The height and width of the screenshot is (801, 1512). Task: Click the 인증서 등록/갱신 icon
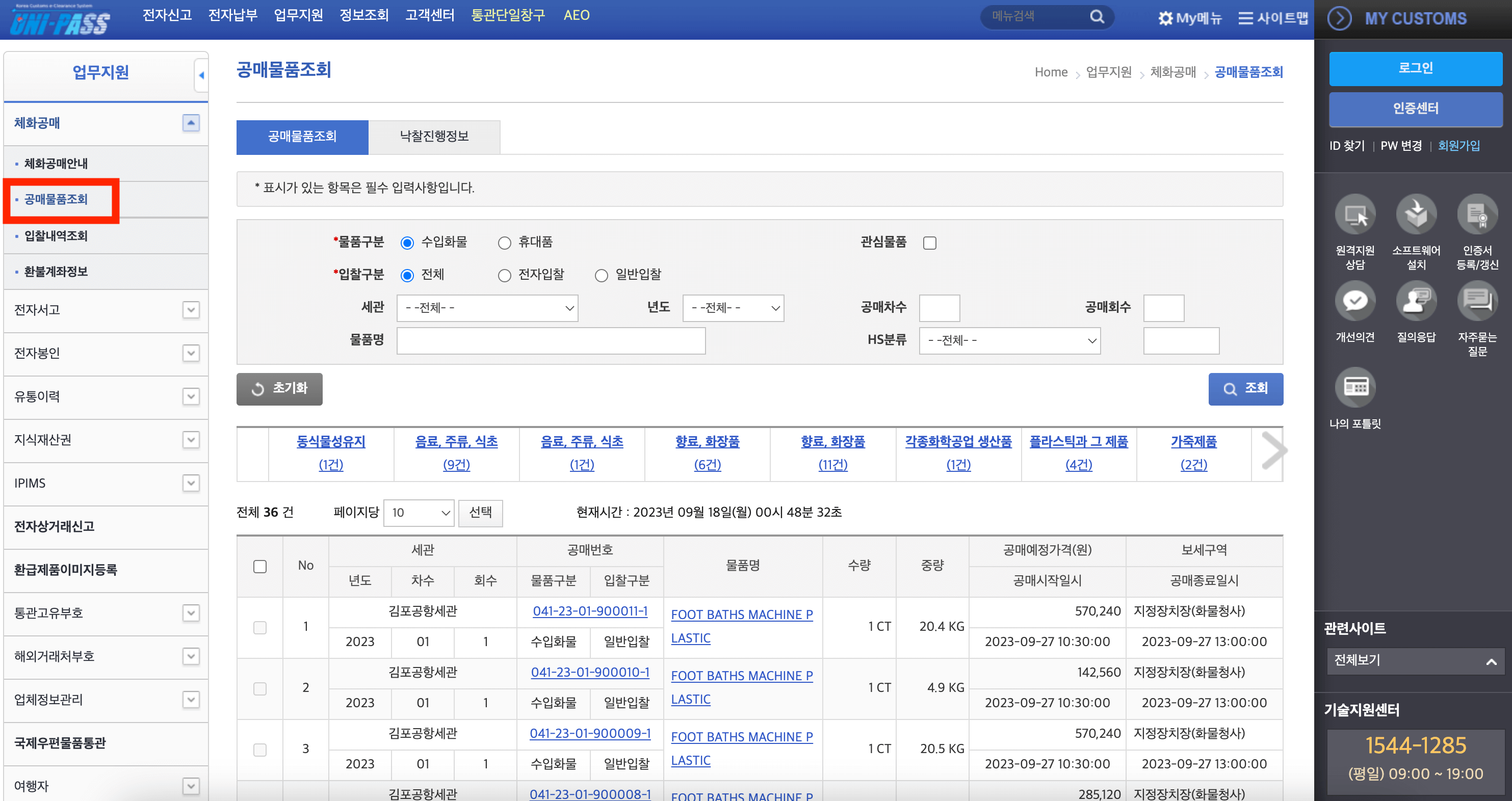(1477, 215)
